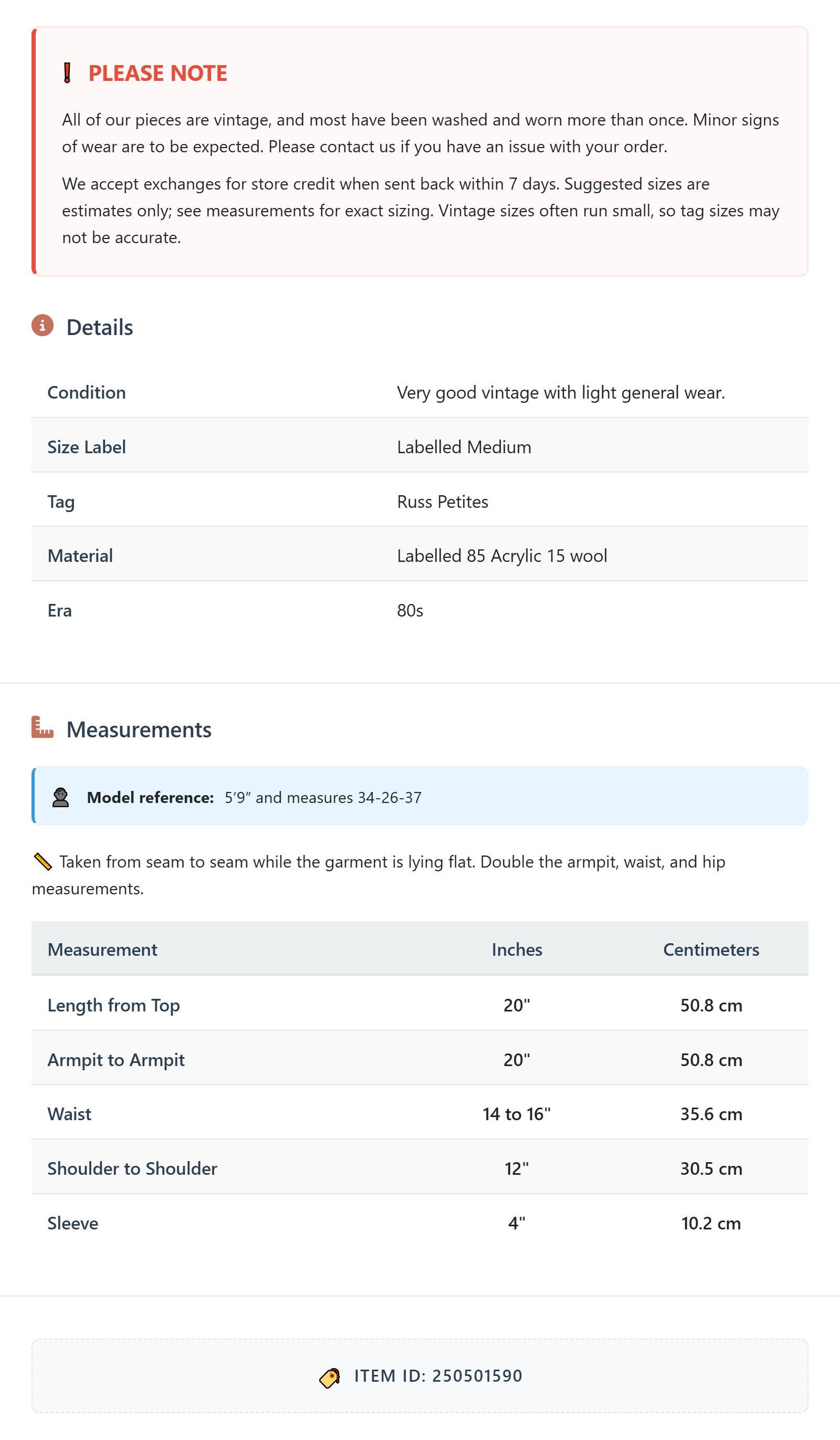Click the Model reference label

(150, 798)
